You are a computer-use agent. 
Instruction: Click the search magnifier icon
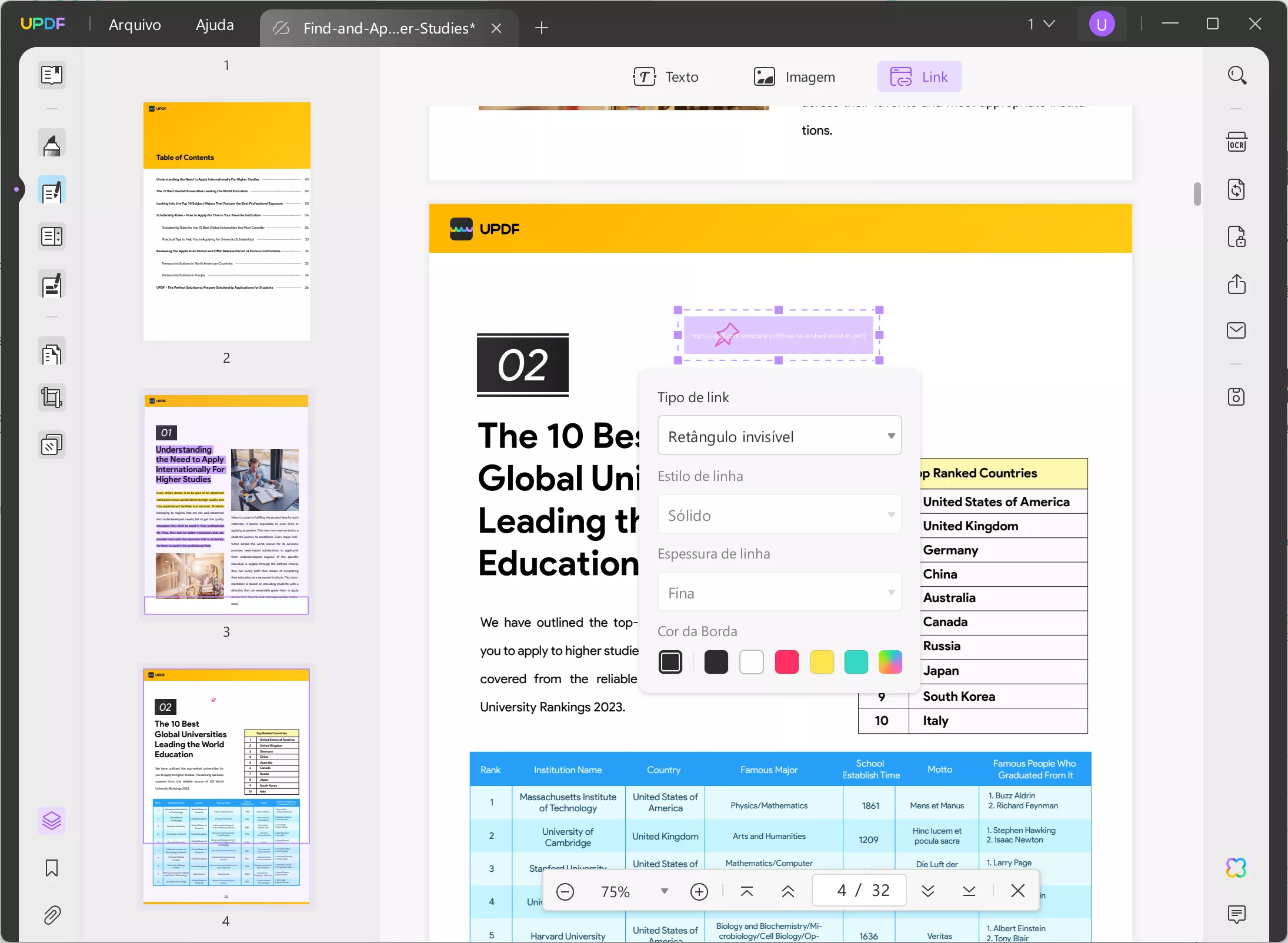click(x=1236, y=75)
